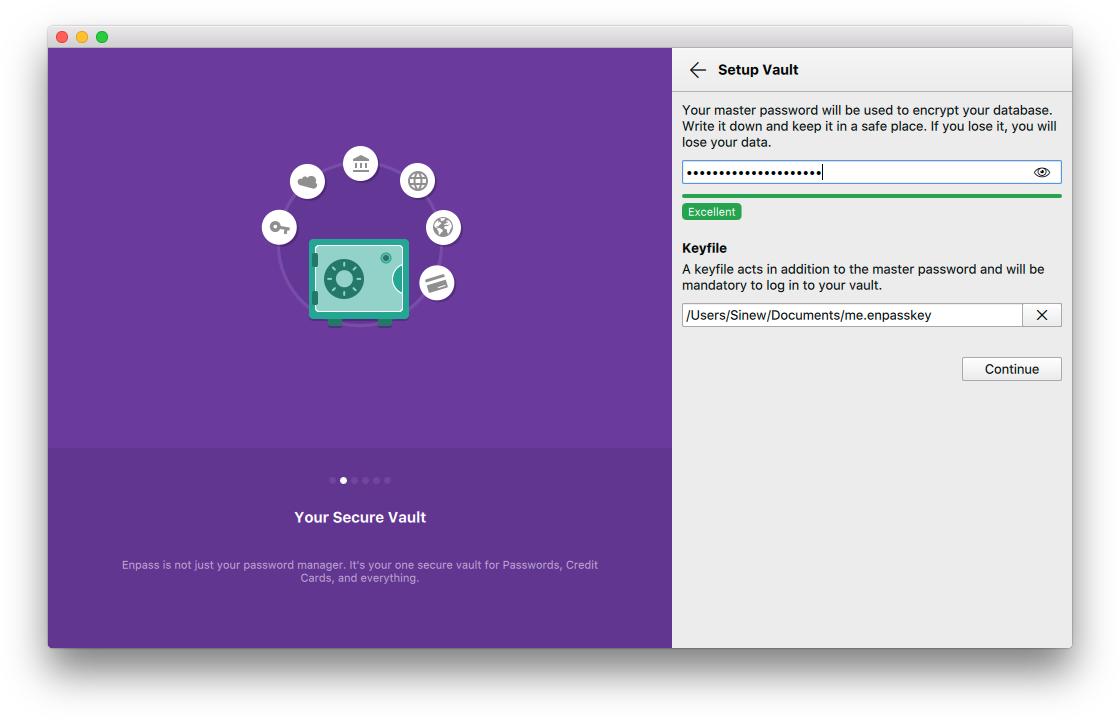1120x722 pixels.
Task: Close the window with the red button
Action: [x=62, y=37]
